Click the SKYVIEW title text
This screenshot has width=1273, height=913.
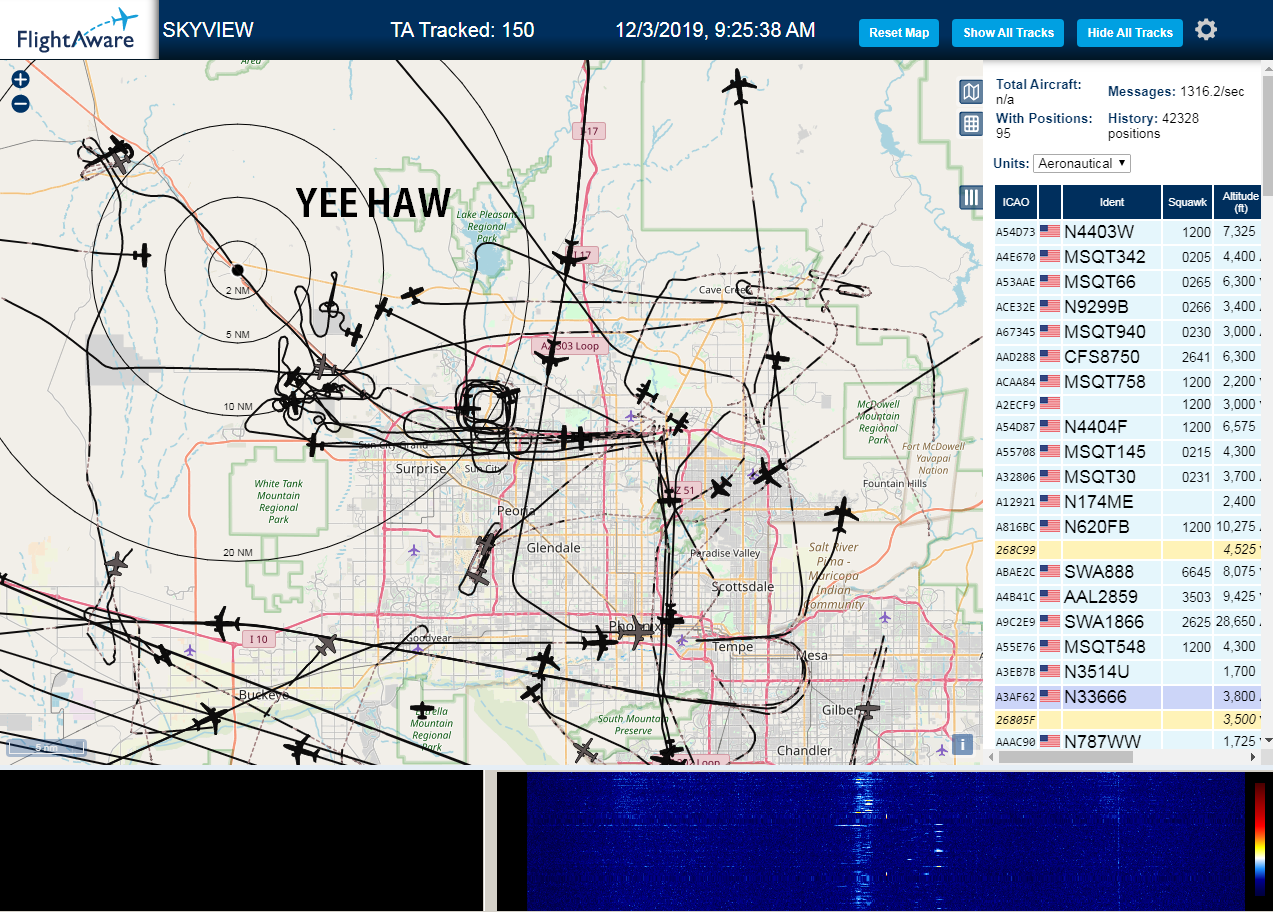[208, 30]
